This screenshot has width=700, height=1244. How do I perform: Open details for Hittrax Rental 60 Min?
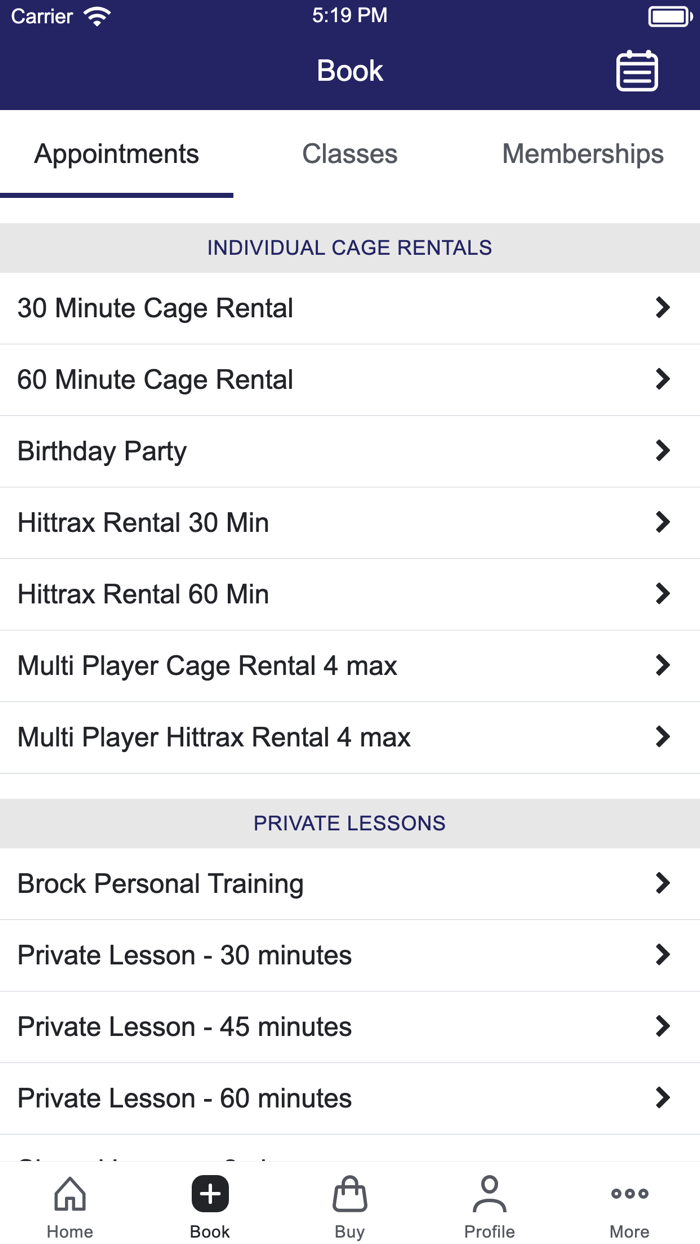pos(350,594)
